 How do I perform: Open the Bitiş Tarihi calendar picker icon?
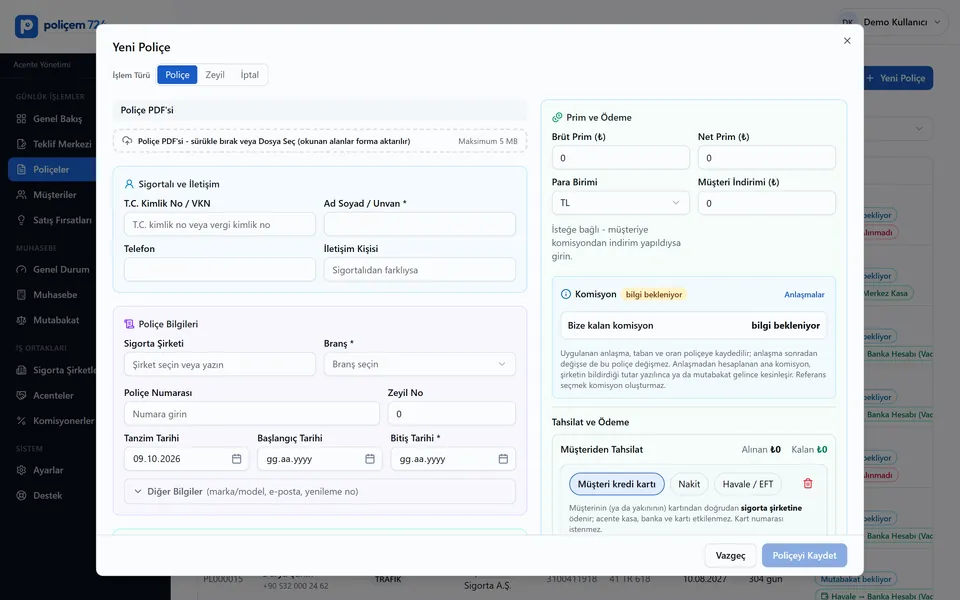(503, 459)
